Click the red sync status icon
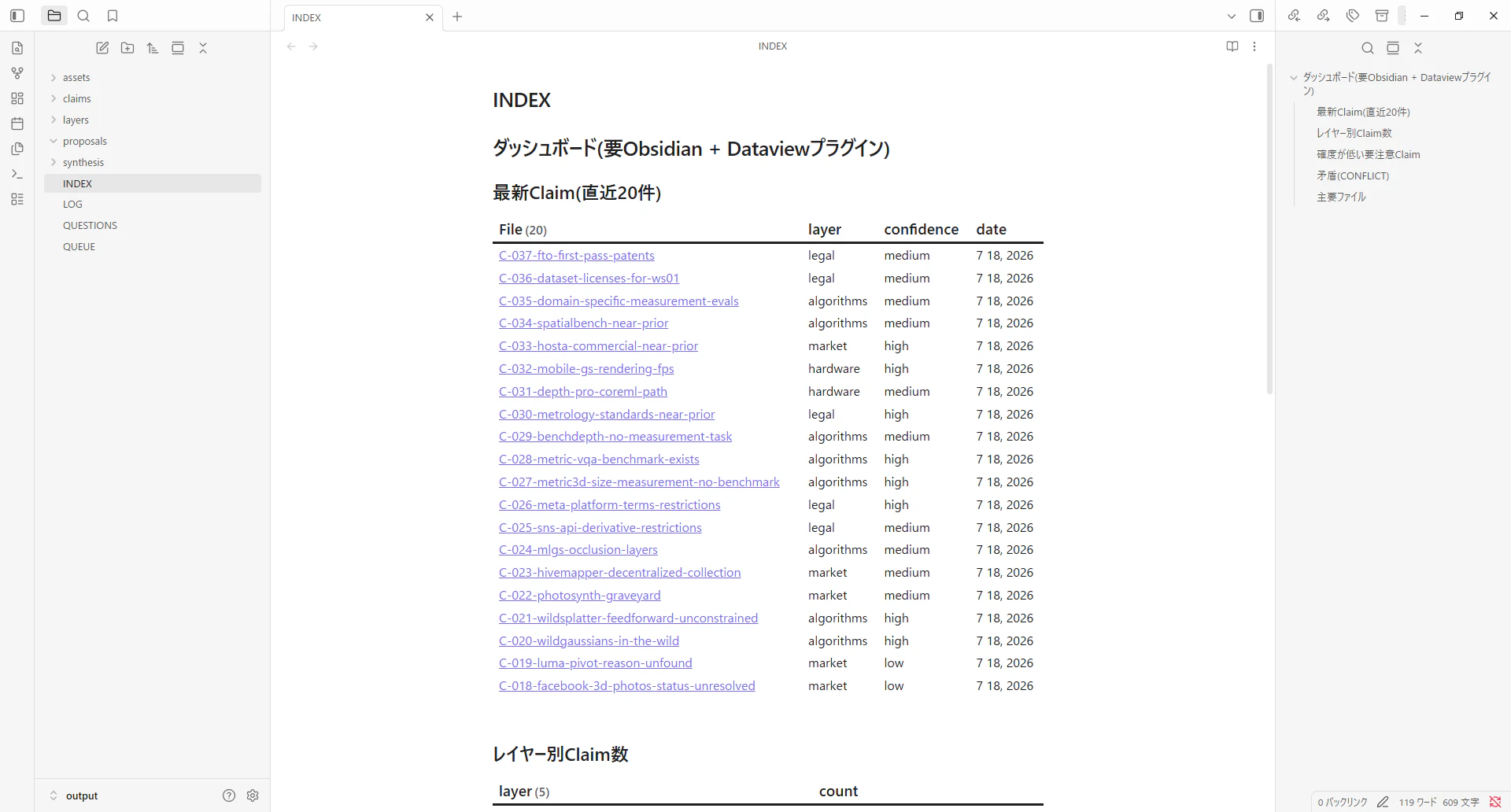The height and width of the screenshot is (812, 1511). click(x=1495, y=802)
